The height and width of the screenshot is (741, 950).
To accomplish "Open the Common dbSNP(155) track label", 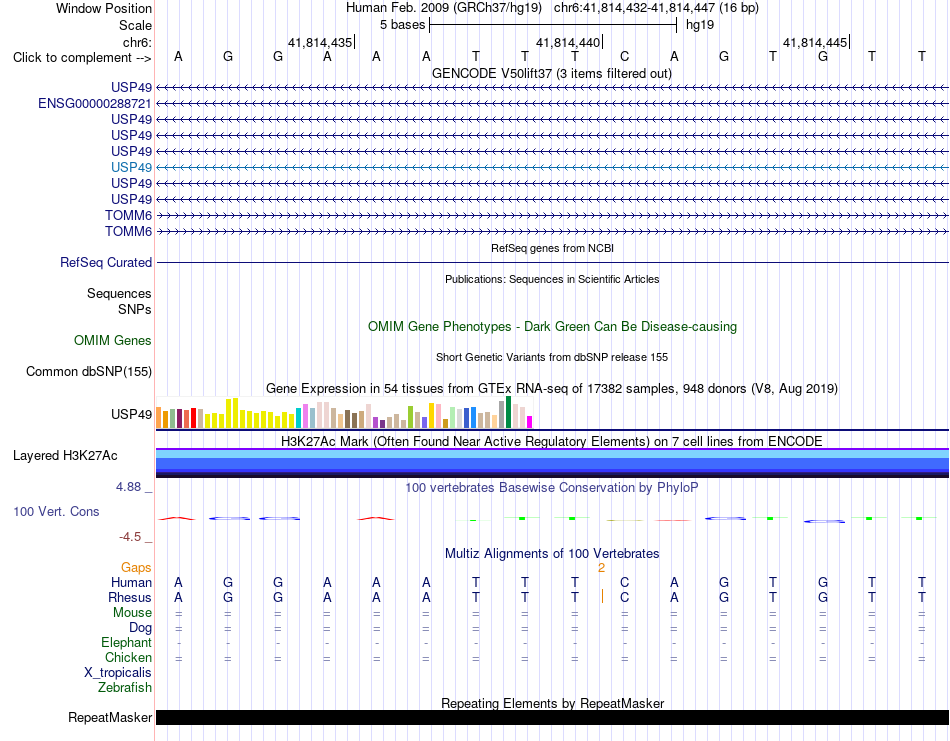I will pos(89,371).
